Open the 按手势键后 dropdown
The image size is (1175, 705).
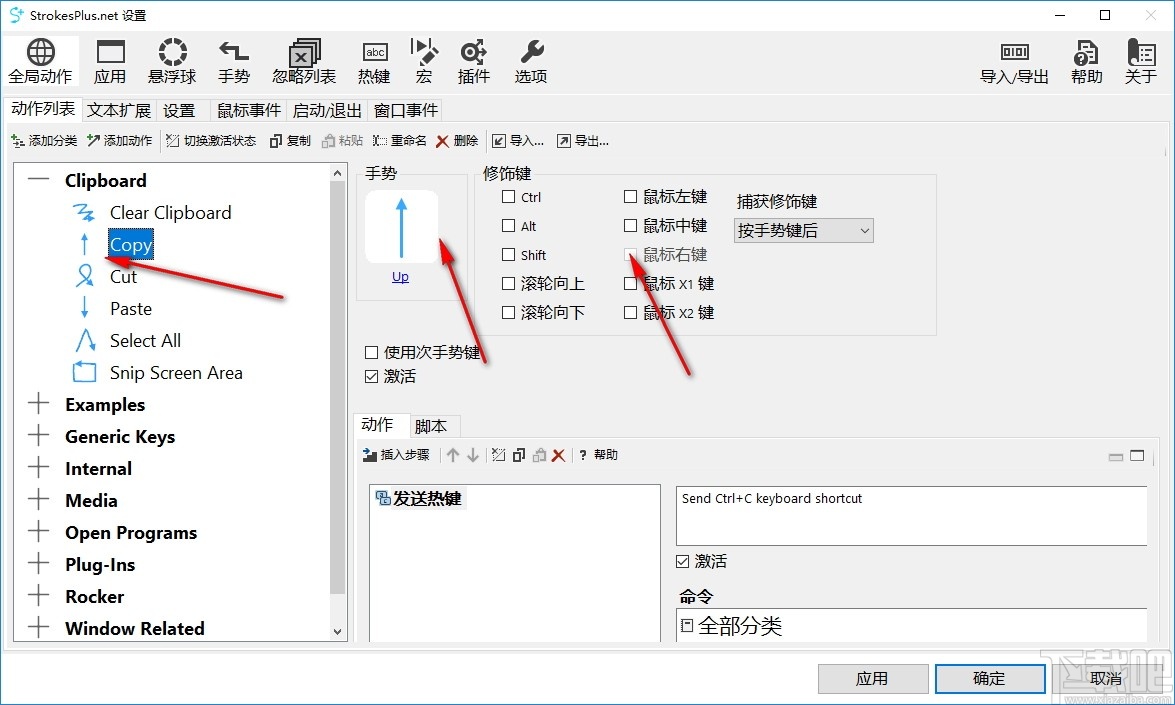pyautogui.click(x=802, y=230)
